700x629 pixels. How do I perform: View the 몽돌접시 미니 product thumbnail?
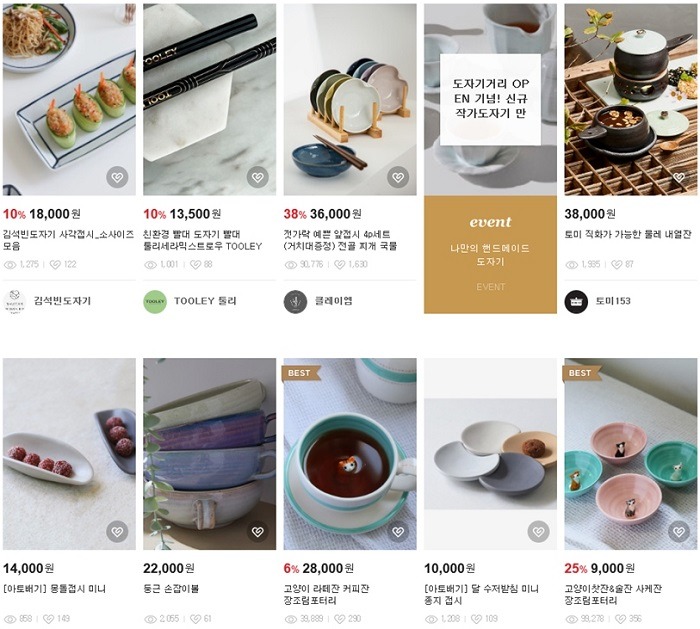[60, 450]
